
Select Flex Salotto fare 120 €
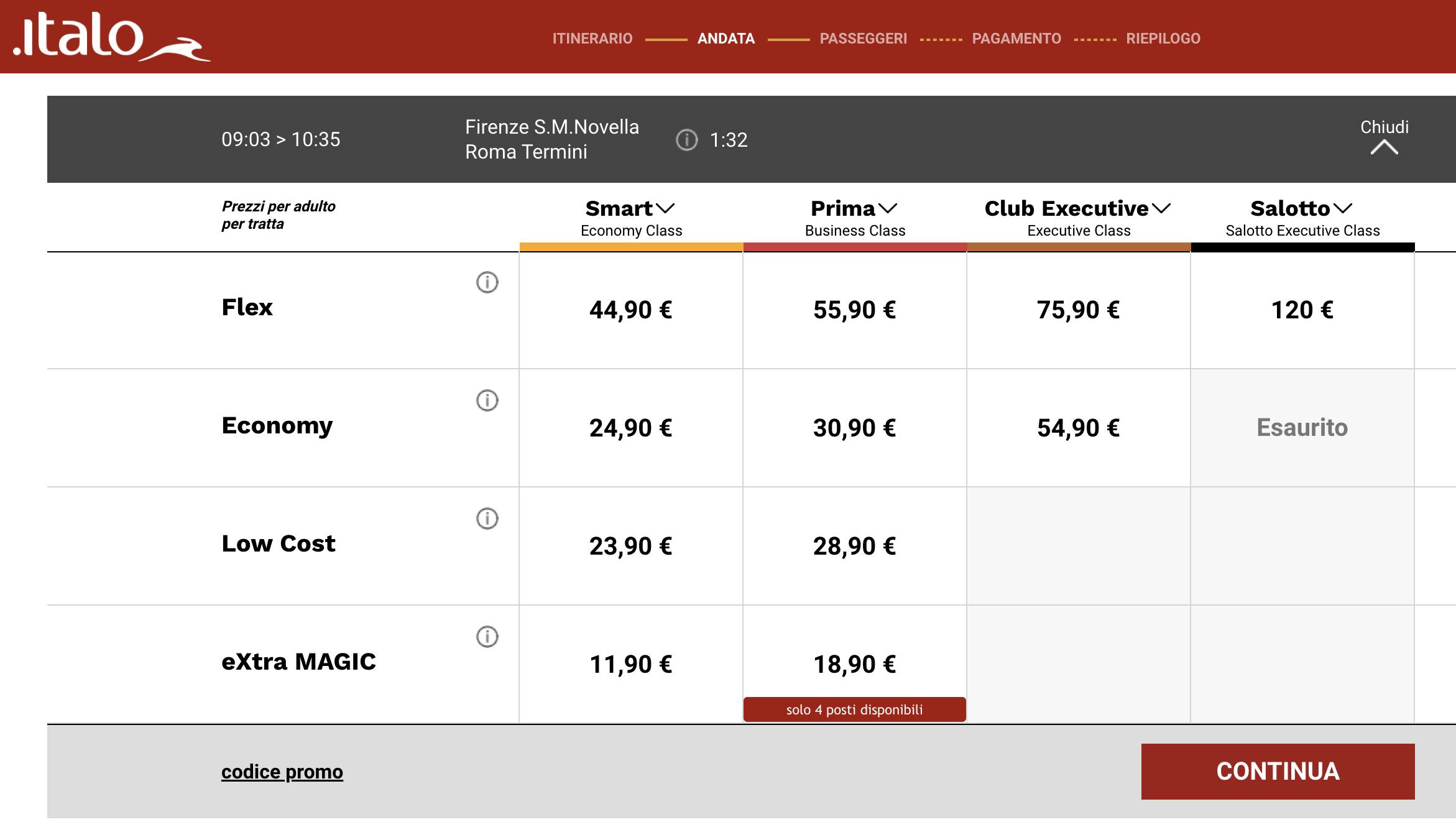coord(1302,310)
